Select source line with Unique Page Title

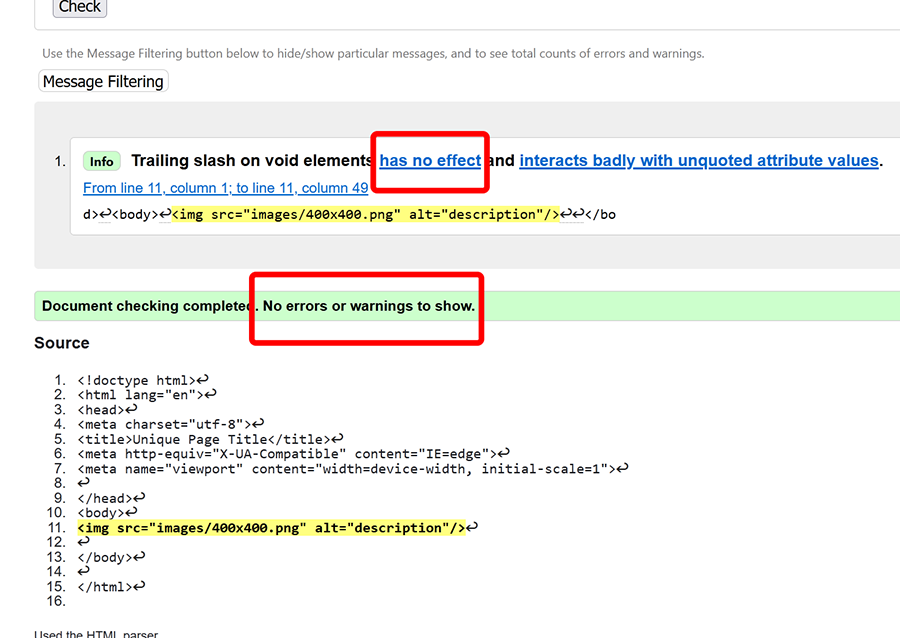204,439
